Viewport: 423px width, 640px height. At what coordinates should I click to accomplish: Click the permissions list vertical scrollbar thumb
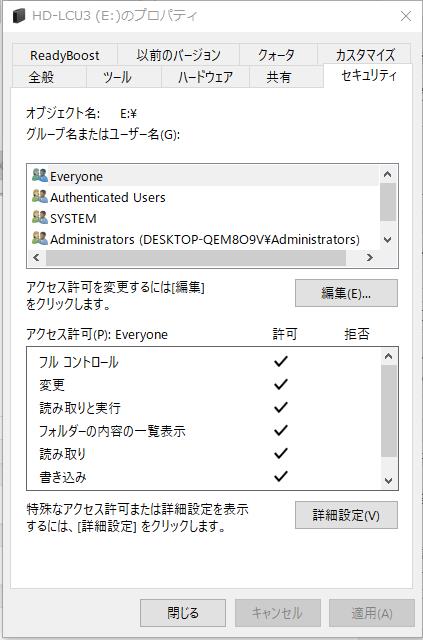coord(389,411)
